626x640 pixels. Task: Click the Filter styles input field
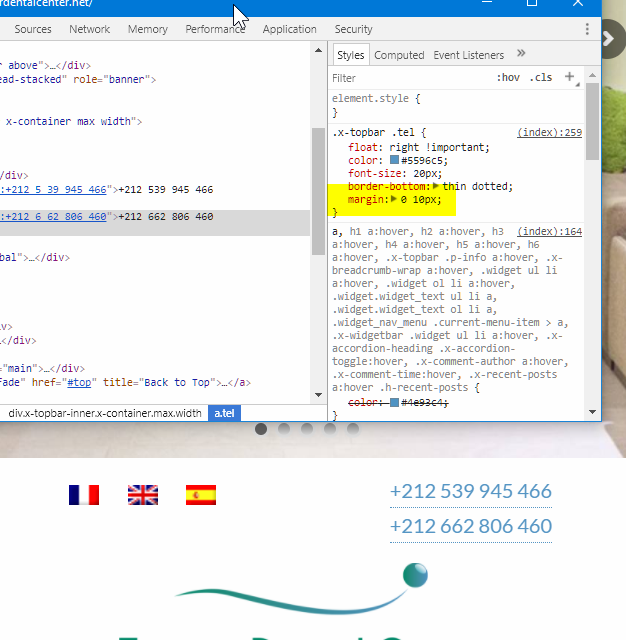(x=410, y=78)
